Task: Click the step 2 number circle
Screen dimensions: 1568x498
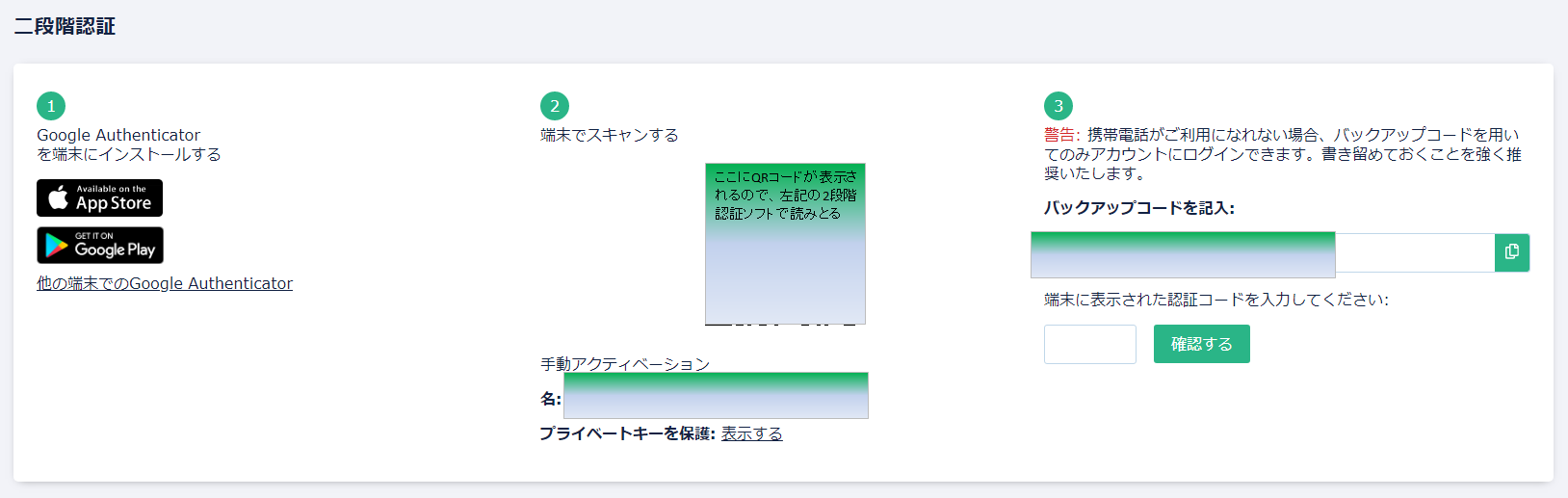Action: (555, 106)
